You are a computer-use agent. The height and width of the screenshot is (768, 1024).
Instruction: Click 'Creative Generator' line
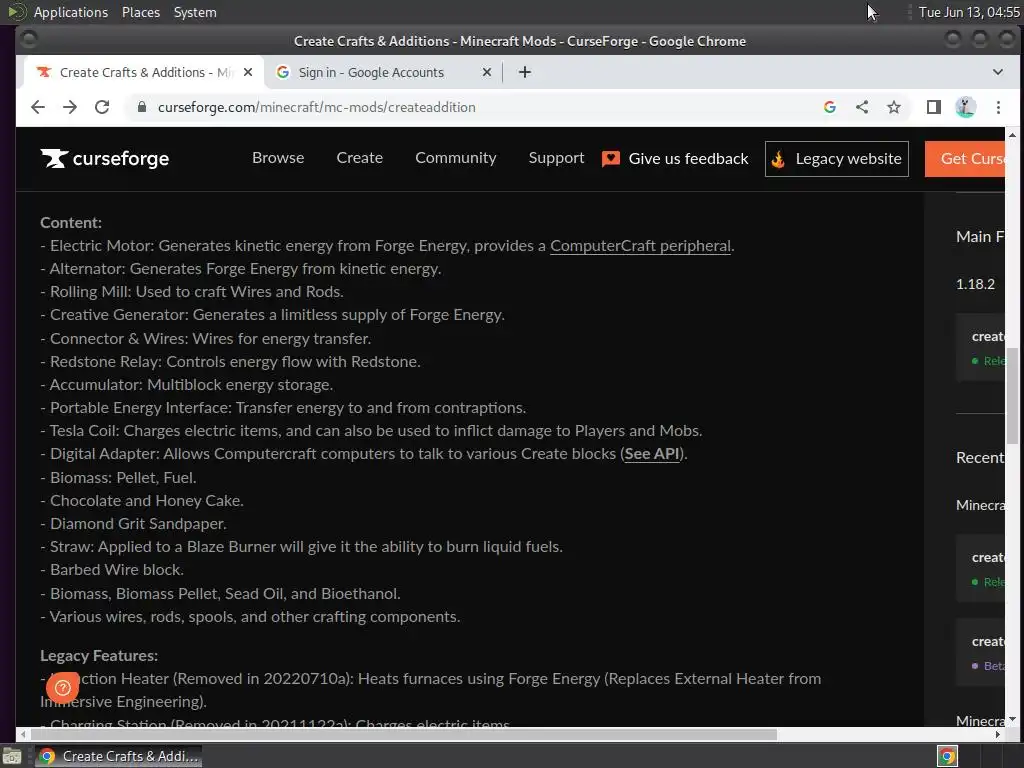pos(272,315)
